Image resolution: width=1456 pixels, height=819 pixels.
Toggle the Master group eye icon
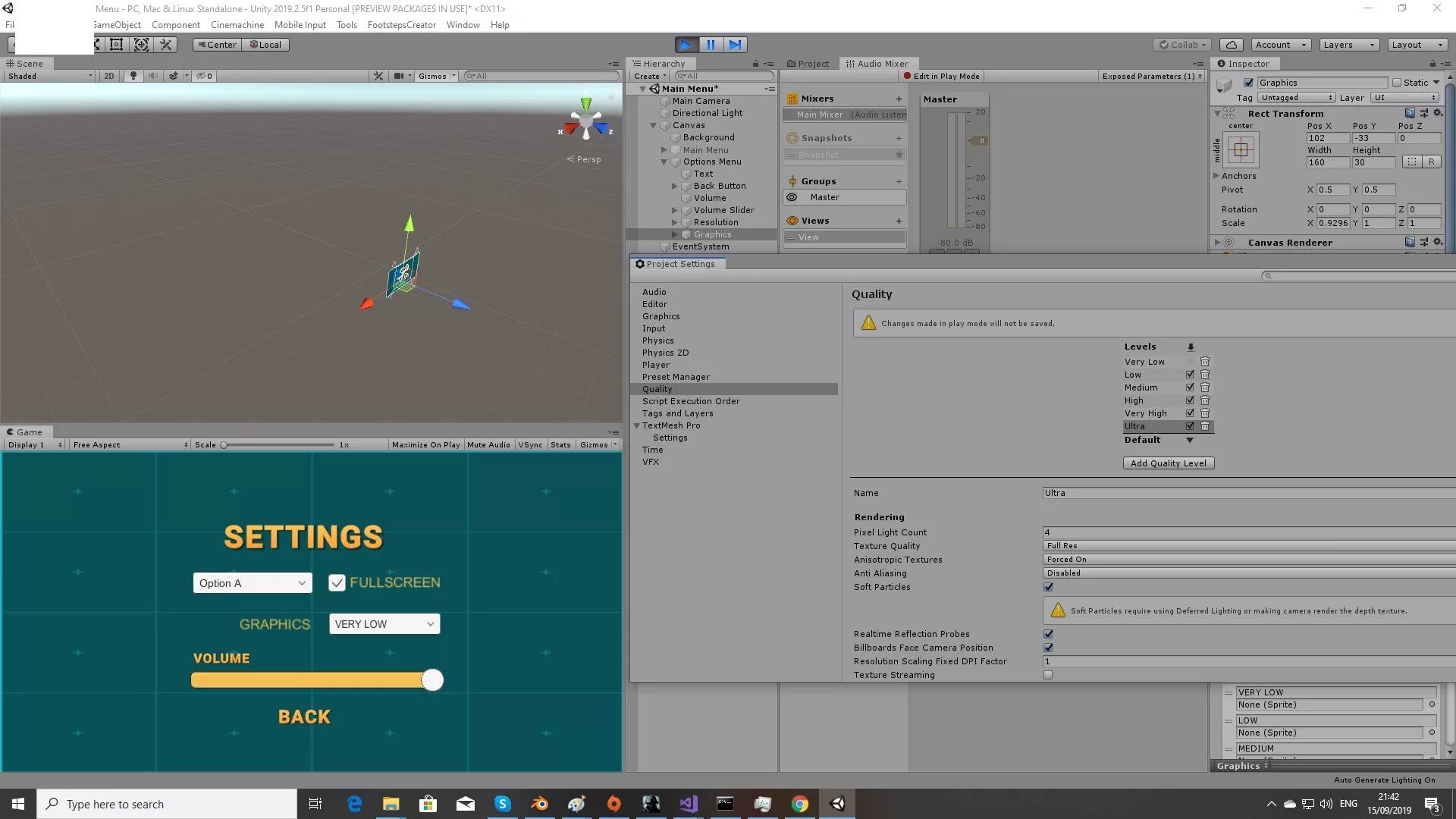click(792, 197)
